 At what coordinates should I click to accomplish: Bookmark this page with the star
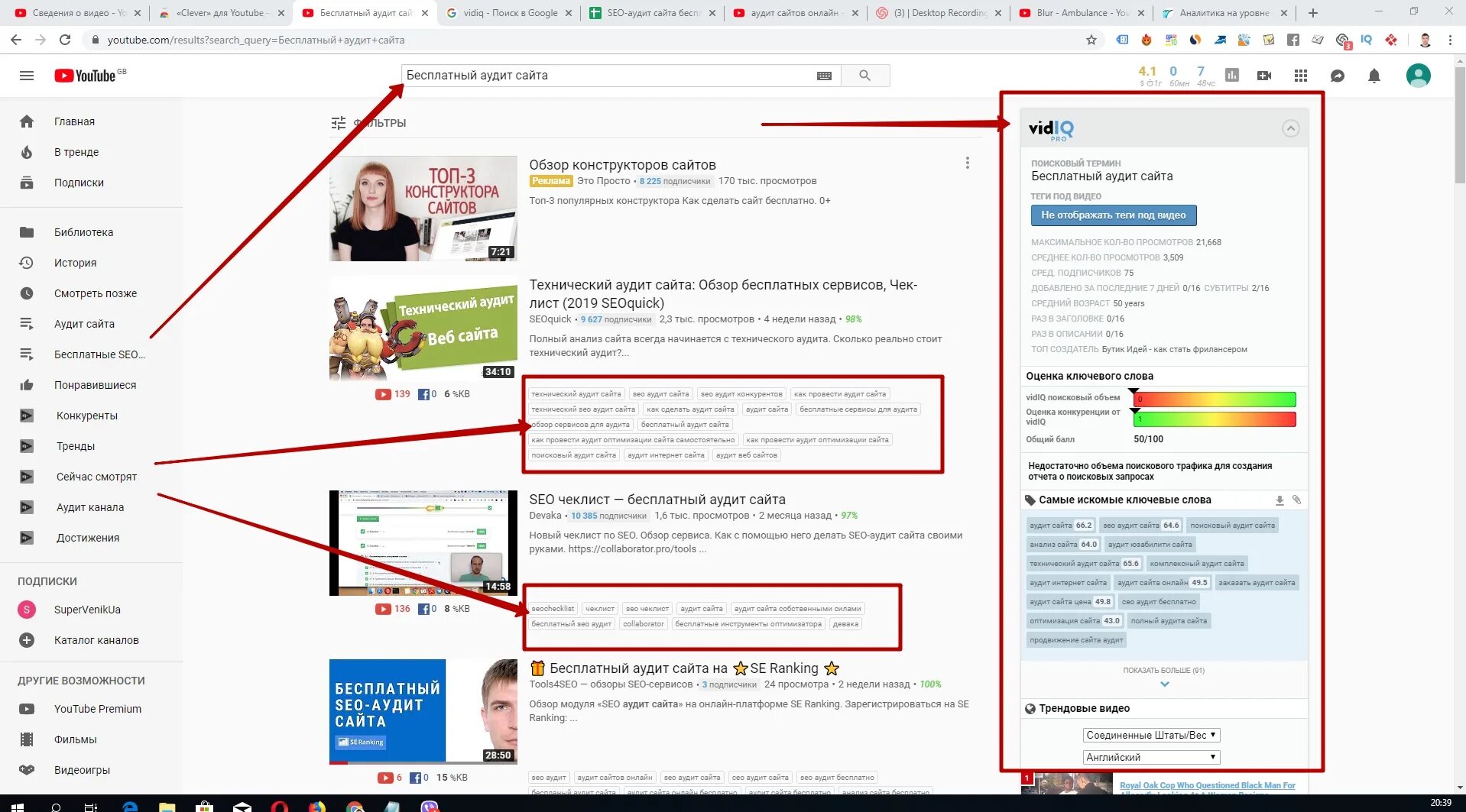pyautogui.click(x=1091, y=40)
